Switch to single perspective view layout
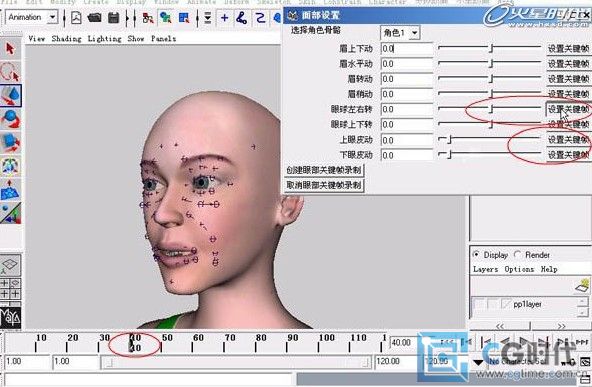Screen dimensions: 592x387 tap(10, 266)
